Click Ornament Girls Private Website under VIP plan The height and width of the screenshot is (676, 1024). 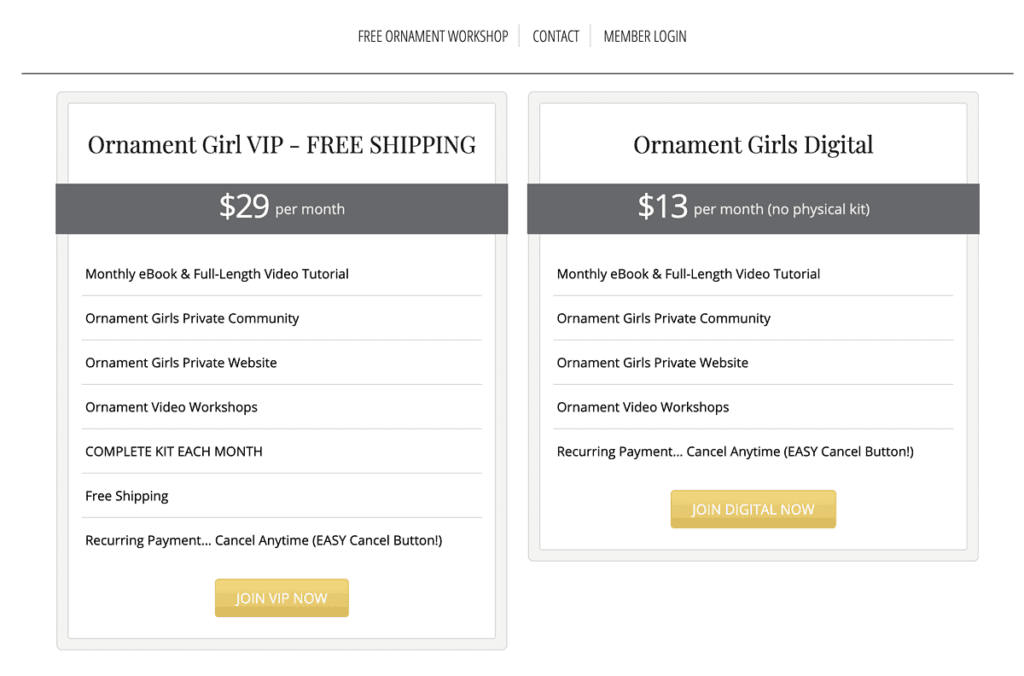click(180, 362)
